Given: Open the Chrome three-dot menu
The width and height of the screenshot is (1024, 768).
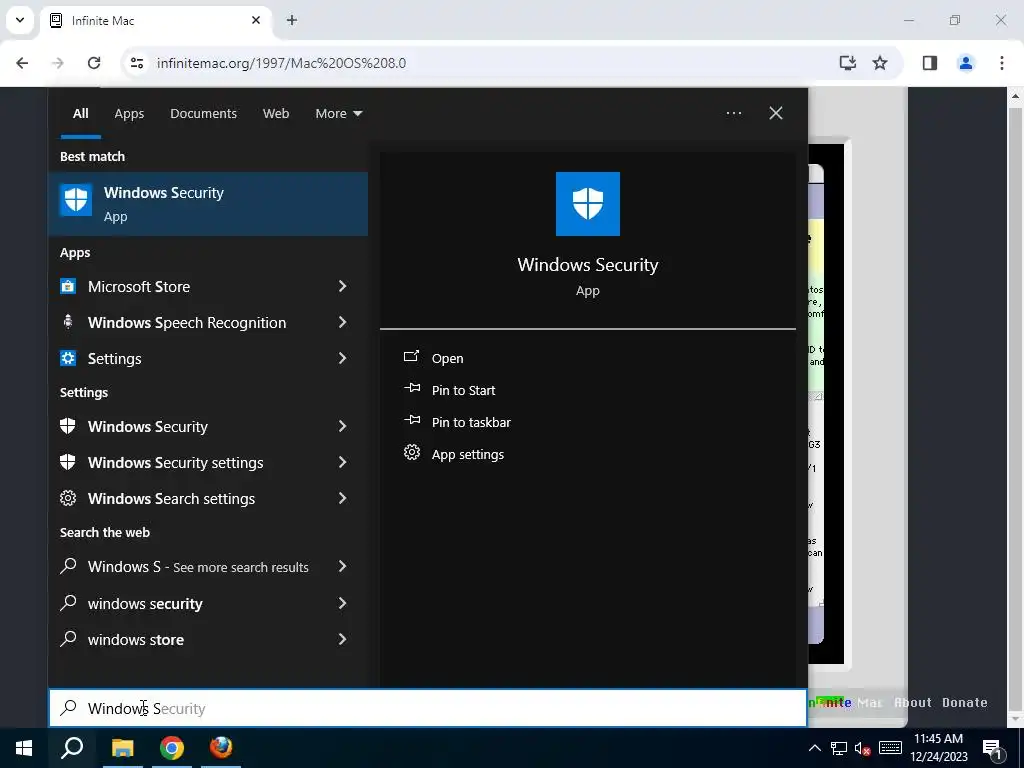Looking at the screenshot, I should (x=1001, y=63).
